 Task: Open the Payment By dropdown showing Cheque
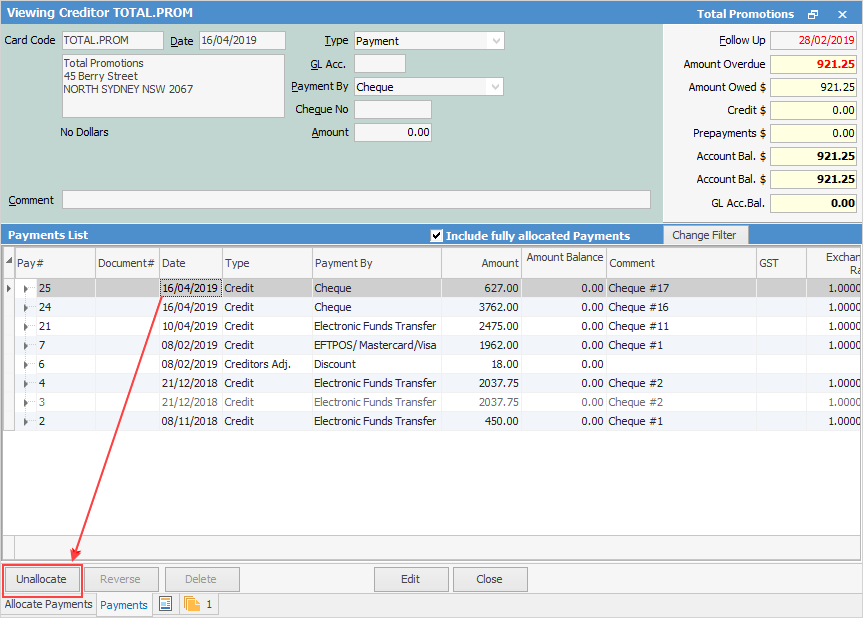(x=494, y=87)
